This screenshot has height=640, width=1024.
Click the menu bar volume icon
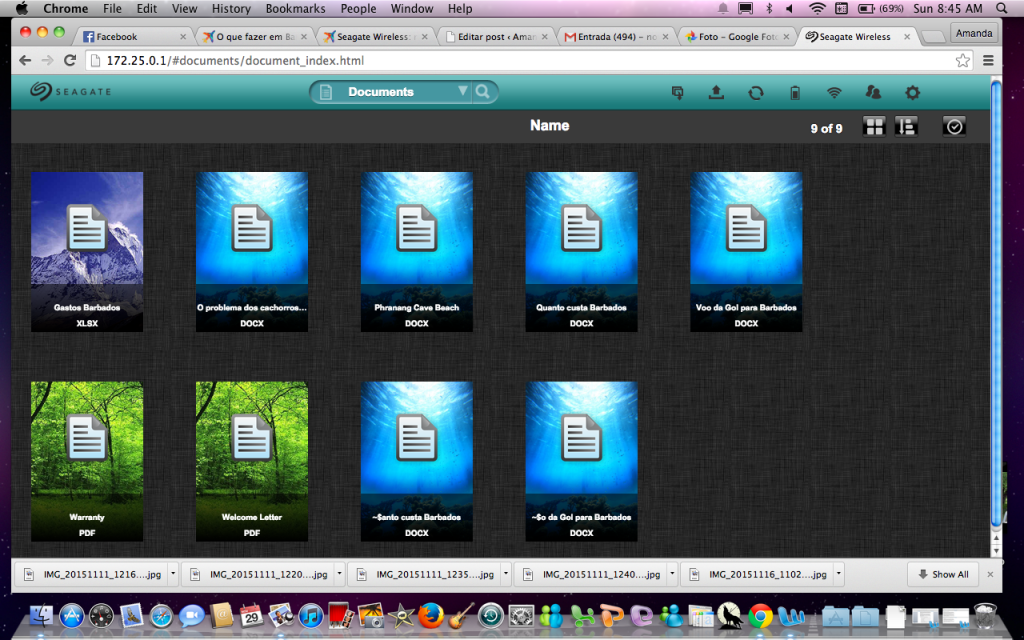[790, 8]
